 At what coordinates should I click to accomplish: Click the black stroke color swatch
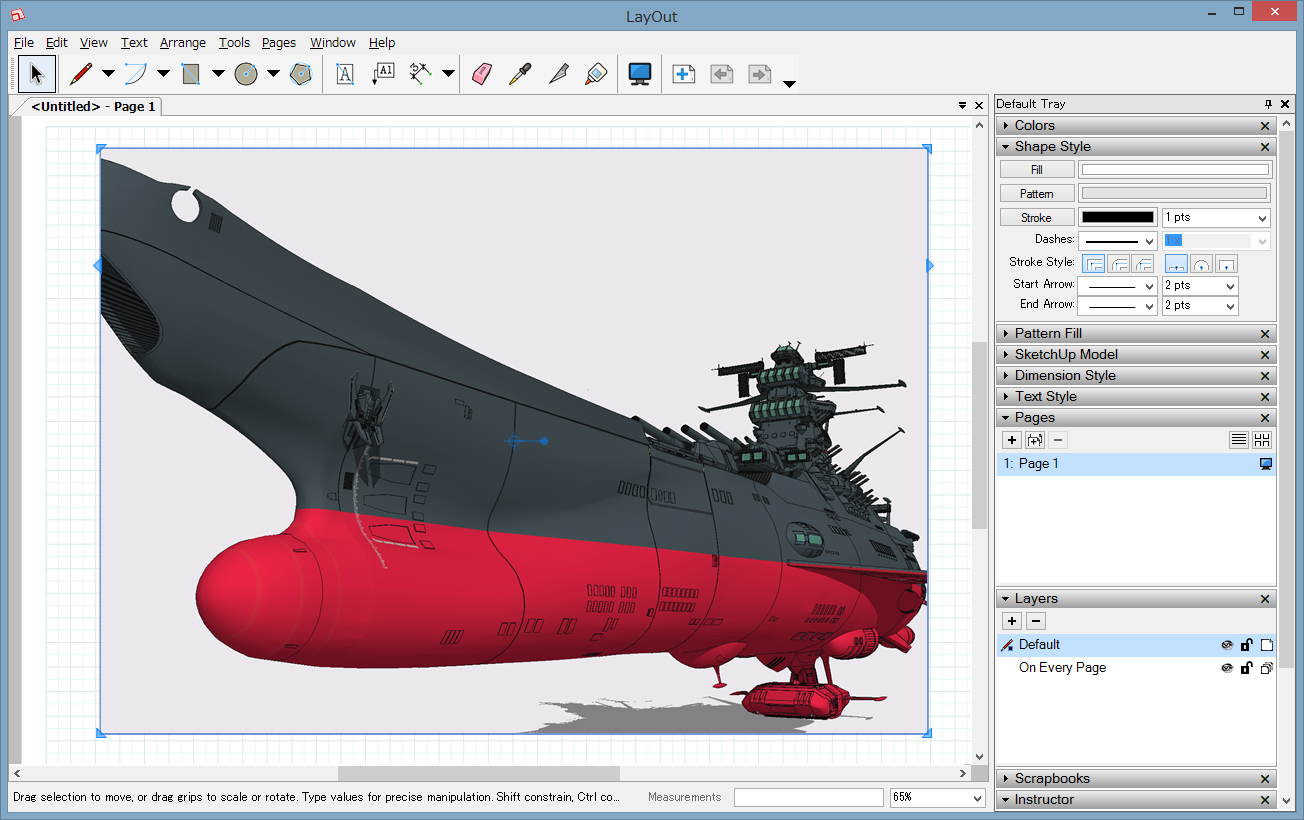coord(1118,217)
